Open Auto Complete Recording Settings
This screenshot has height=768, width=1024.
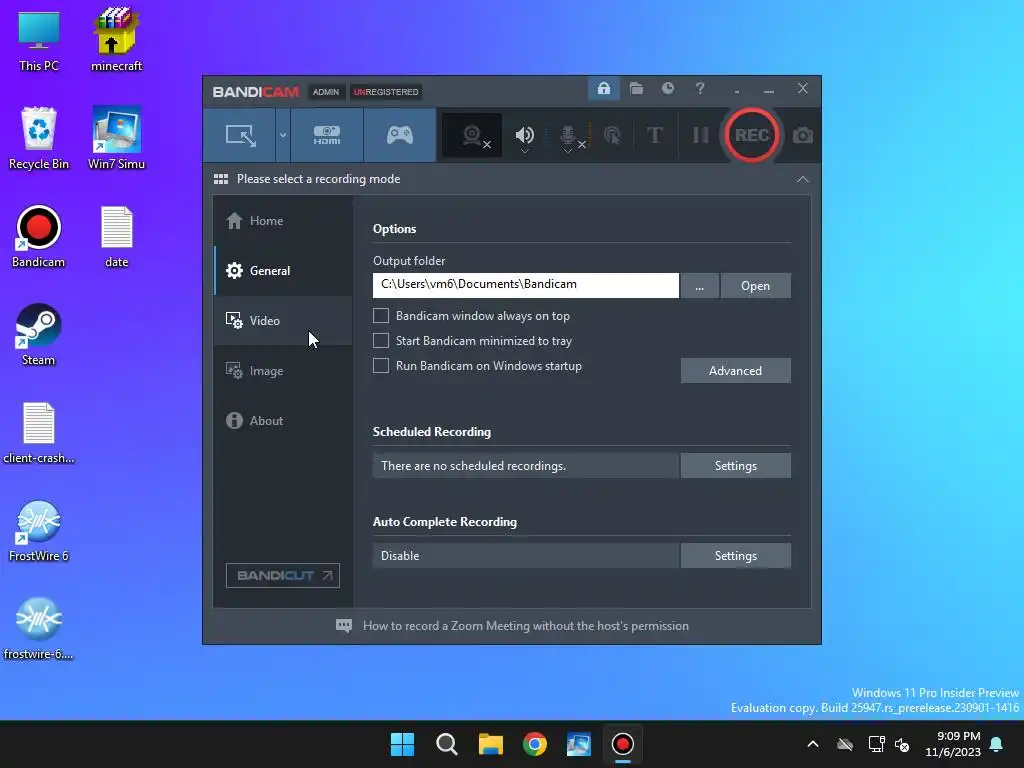[735, 556]
